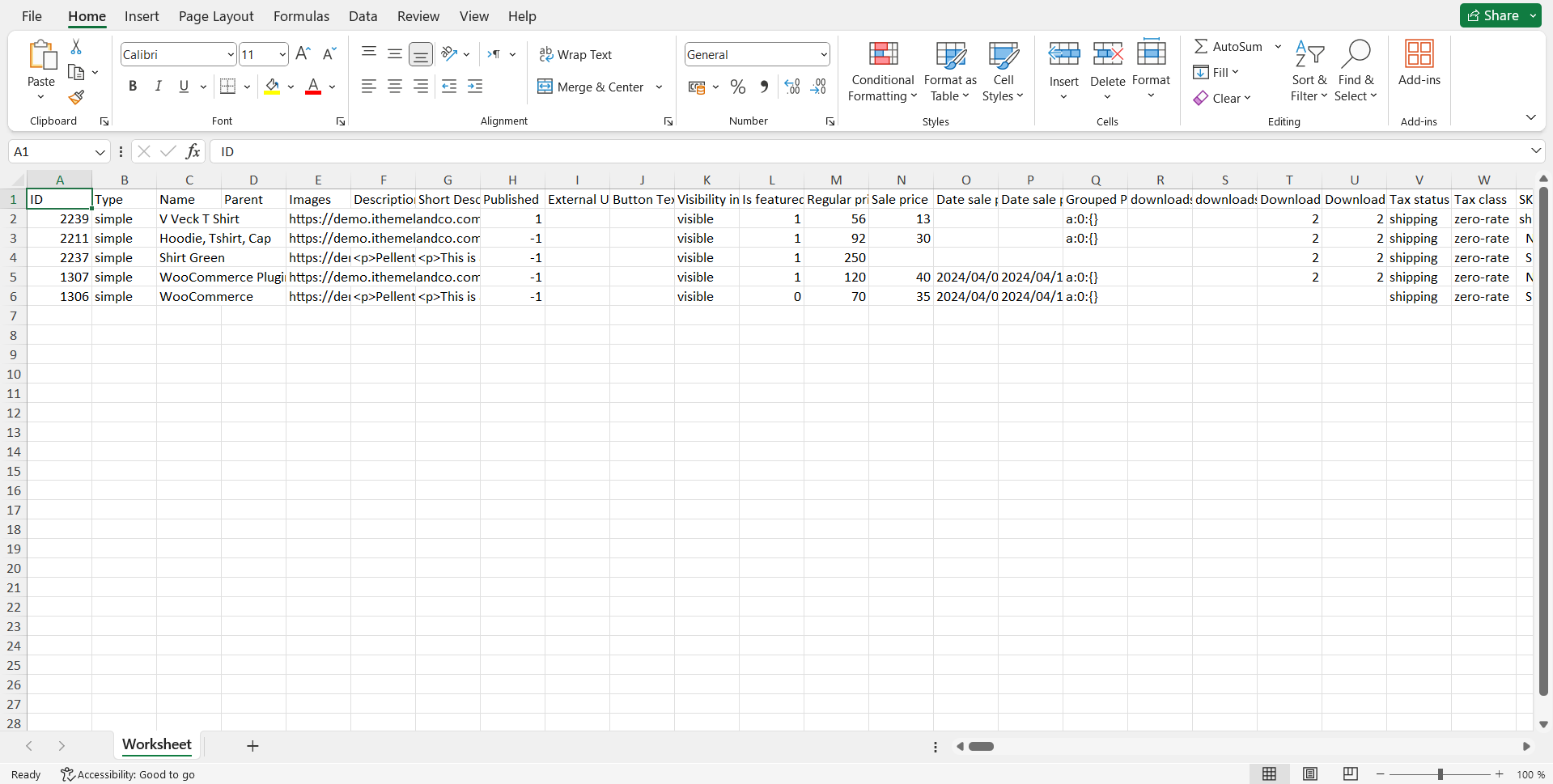Click the zoom slider handle

point(1440,774)
